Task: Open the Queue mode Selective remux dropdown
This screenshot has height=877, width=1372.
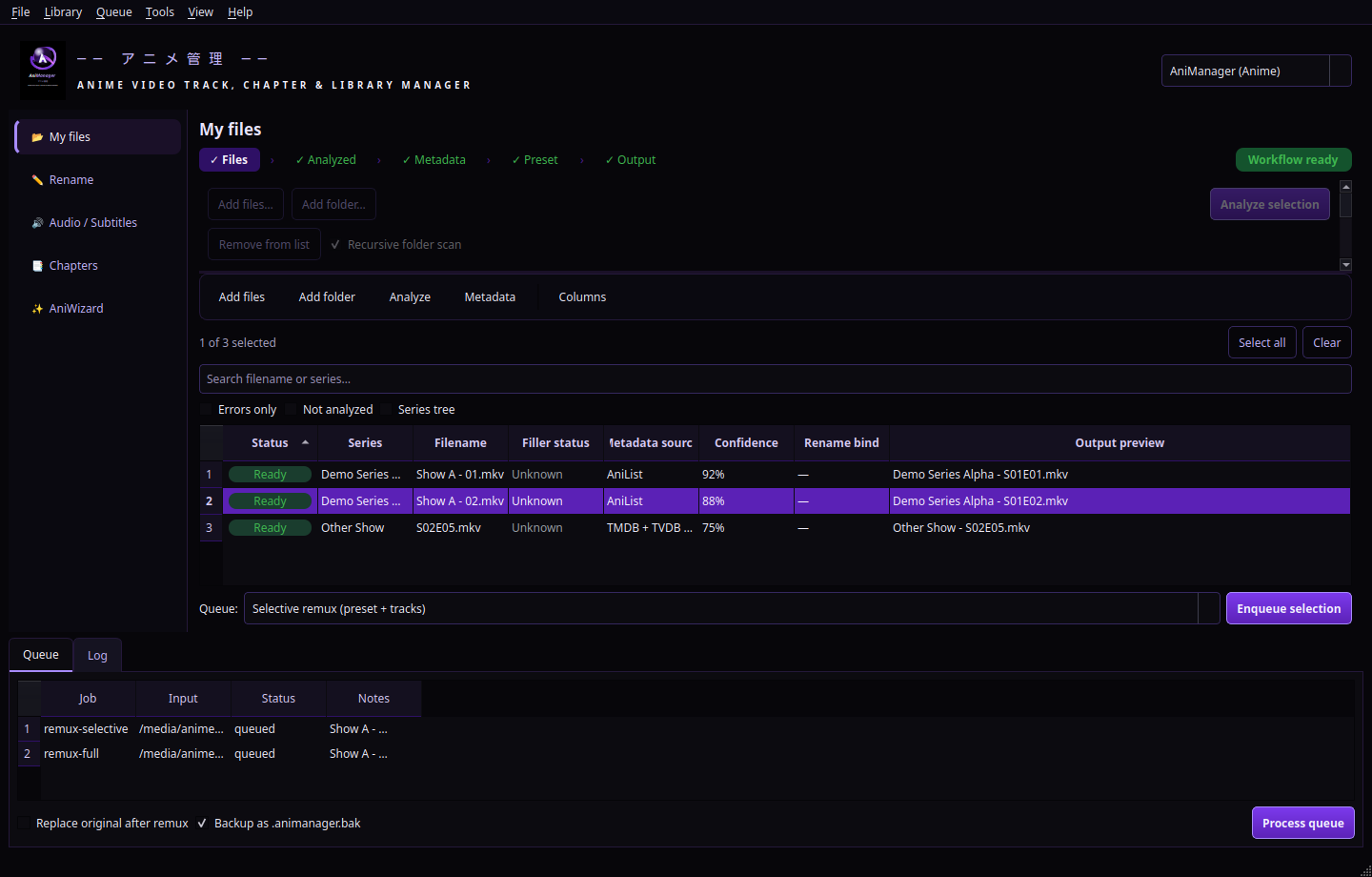Action: pos(732,608)
